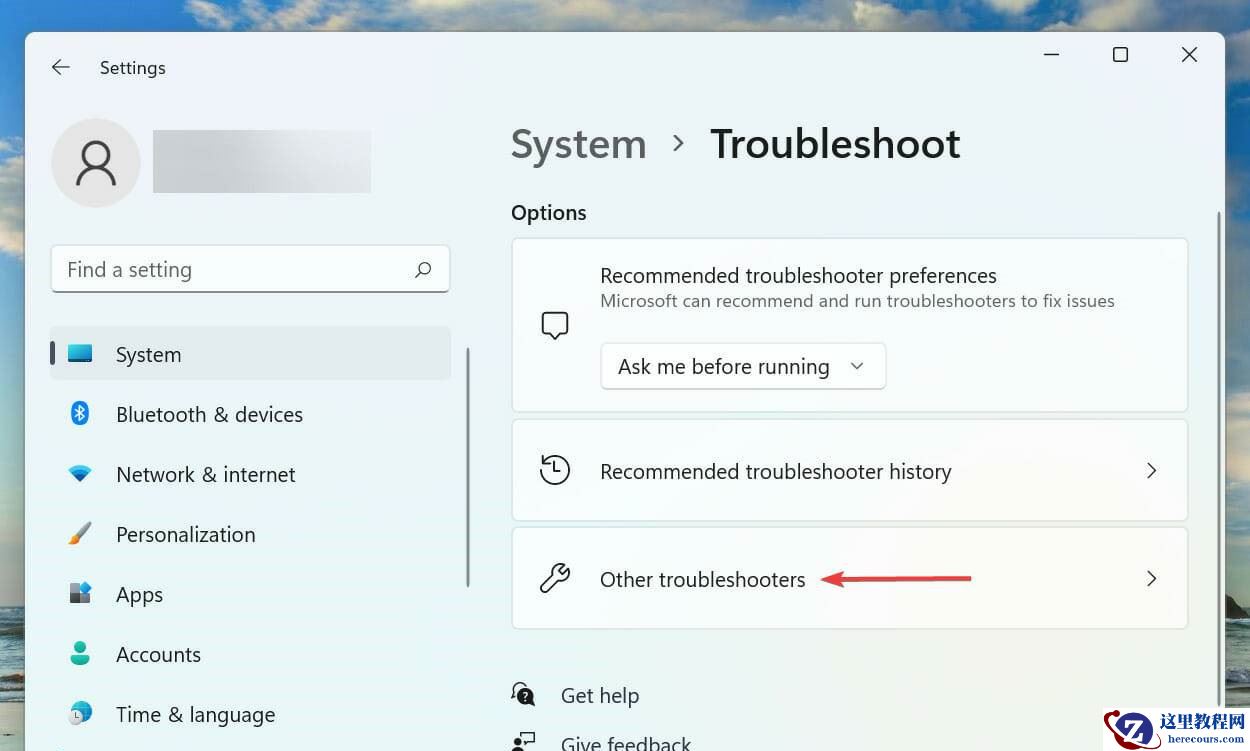Open the Ask me before running dropdown
Image resolution: width=1250 pixels, height=751 pixels.
pos(743,366)
